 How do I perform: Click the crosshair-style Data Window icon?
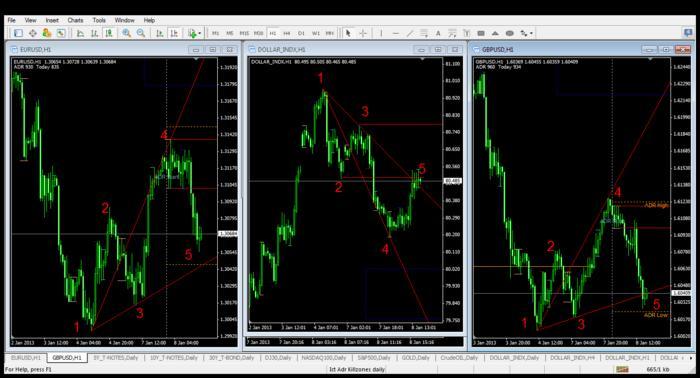[33, 33]
